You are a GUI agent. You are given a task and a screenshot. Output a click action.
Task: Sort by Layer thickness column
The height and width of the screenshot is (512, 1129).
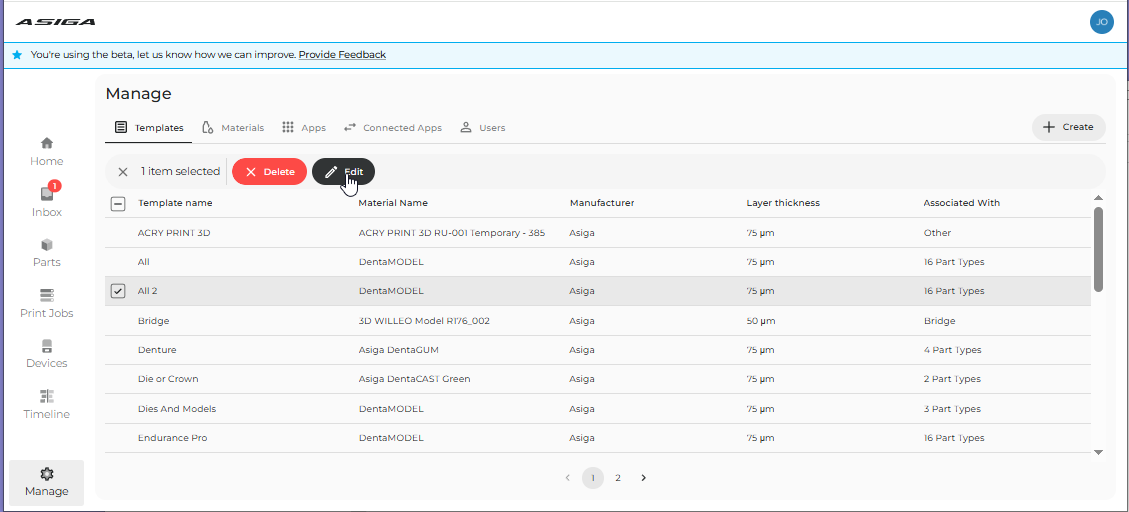point(783,203)
